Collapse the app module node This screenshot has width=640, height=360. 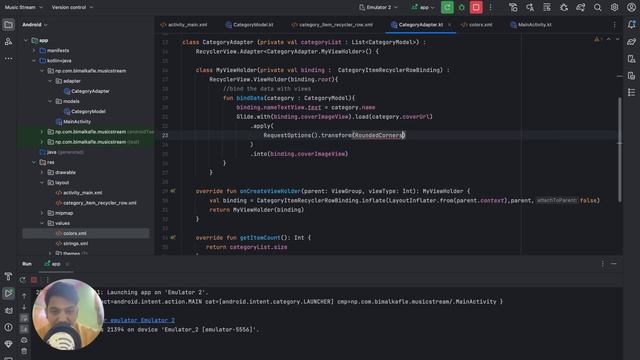coord(26,40)
